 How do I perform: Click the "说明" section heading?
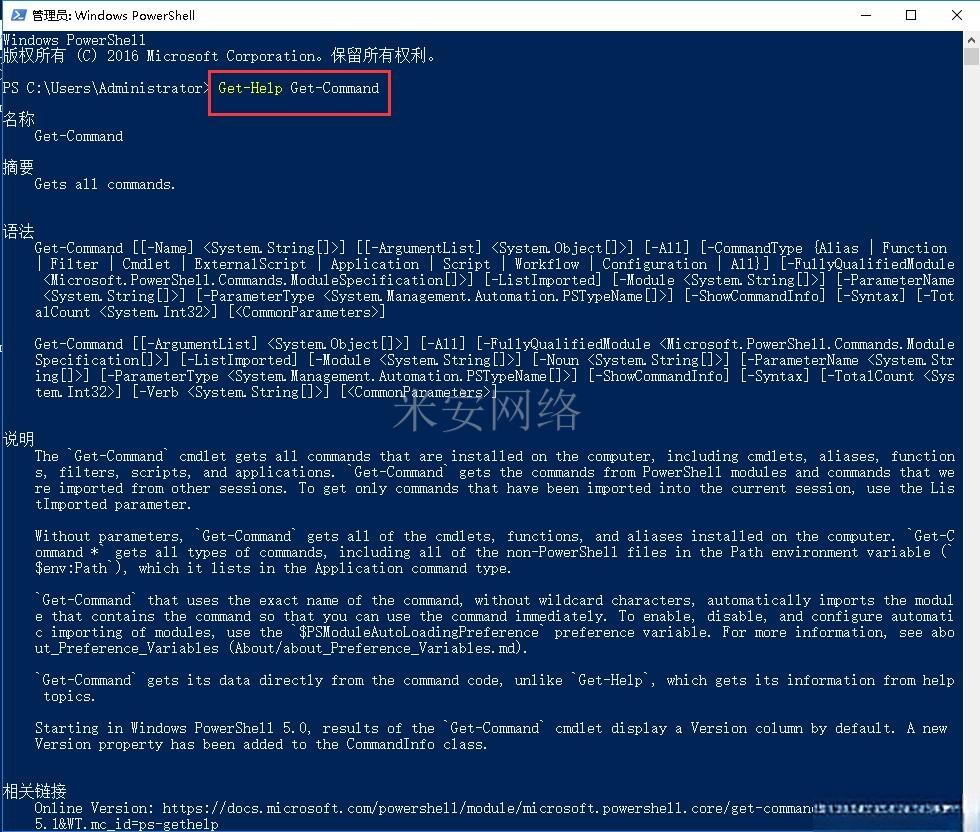pyautogui.click(x=18, y=439)
